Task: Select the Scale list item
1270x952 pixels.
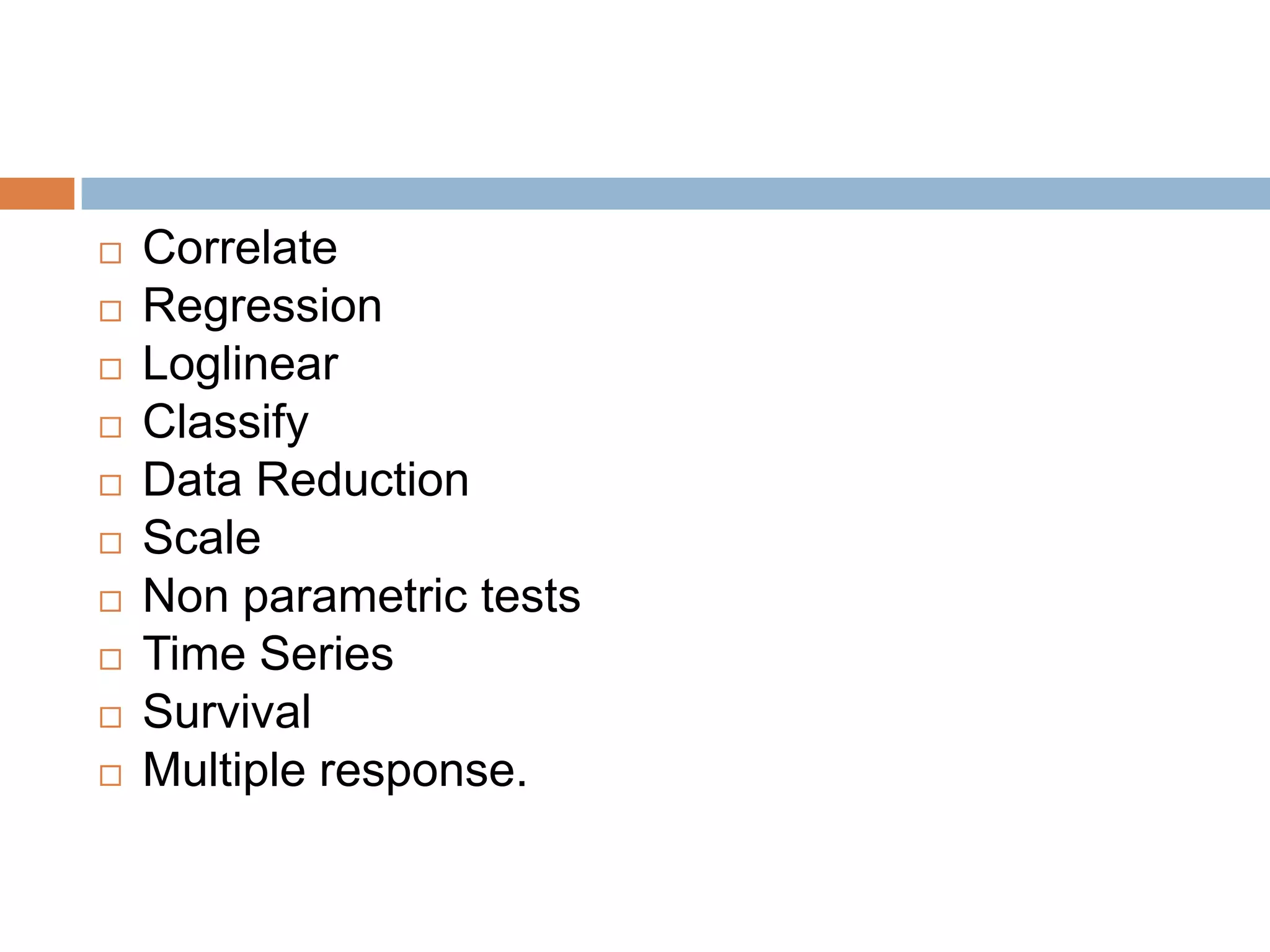Action: click(202, 538)
